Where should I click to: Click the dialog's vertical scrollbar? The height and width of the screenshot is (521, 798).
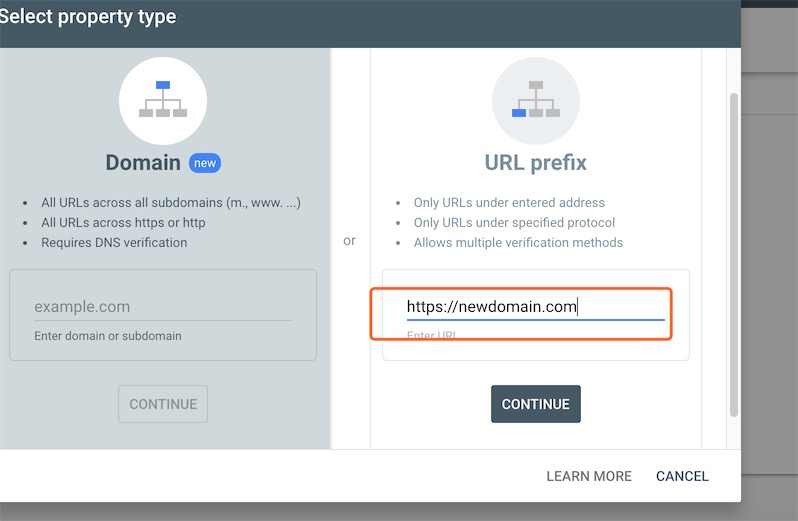pos(733,254)
